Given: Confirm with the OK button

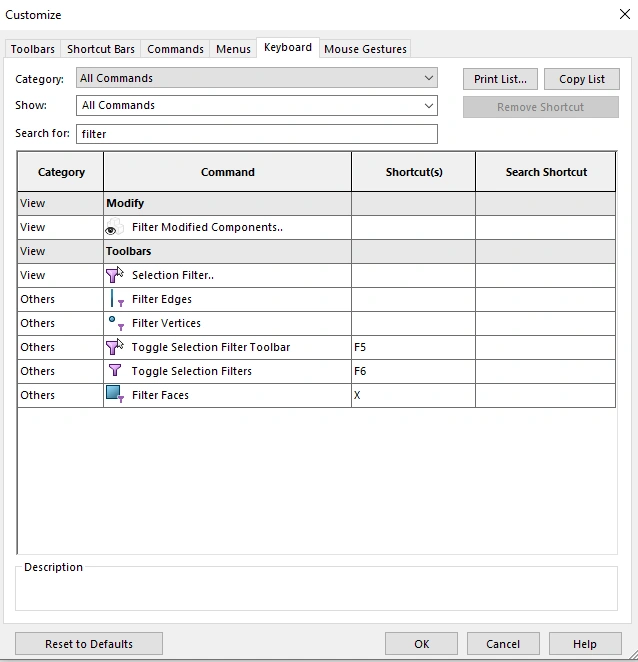Looking at the screenshot, I should tap(421, 644).
